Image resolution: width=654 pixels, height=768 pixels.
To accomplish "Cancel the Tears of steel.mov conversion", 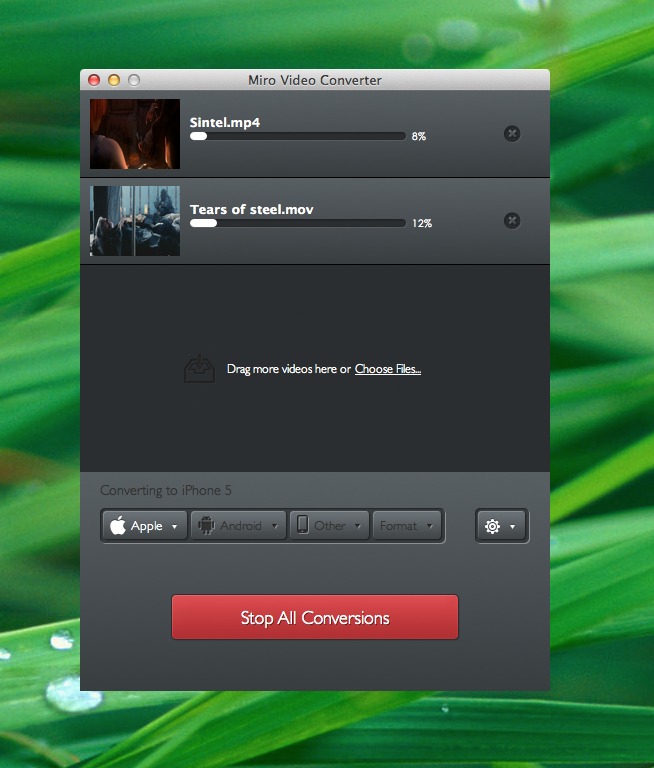I will tap(511, 221).
